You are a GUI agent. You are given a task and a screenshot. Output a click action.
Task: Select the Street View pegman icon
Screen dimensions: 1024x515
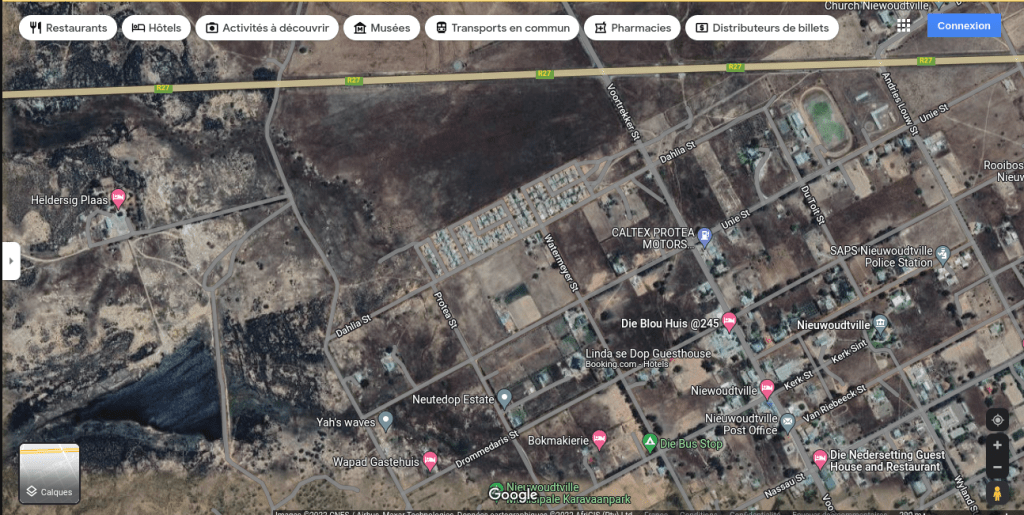(996, 493)
